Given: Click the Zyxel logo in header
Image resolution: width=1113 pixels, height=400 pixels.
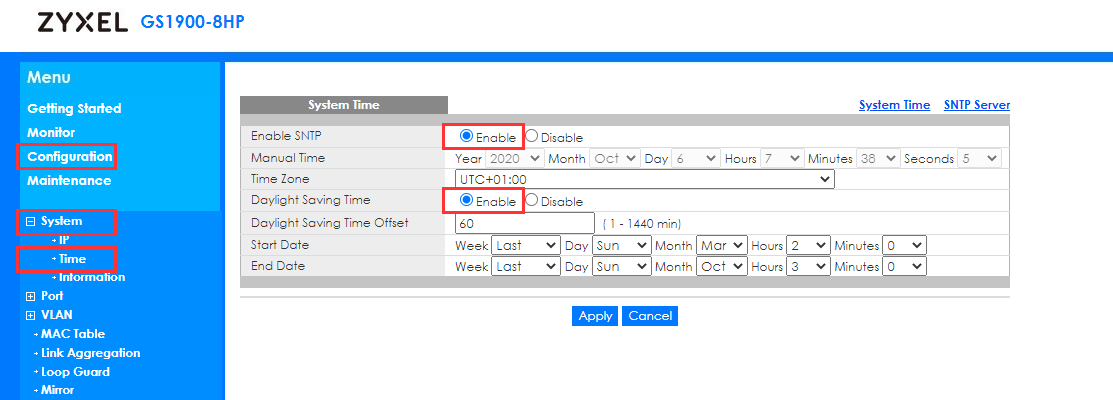Looking at the screenshot, I should [82, 23].
